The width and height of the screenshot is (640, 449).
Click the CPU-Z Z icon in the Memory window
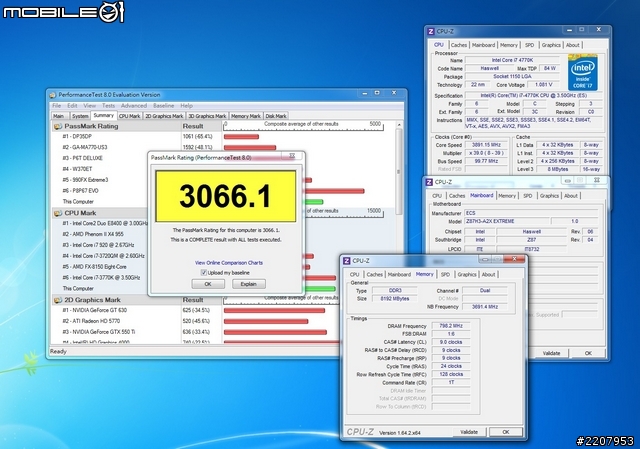click(x=347, y=261)
